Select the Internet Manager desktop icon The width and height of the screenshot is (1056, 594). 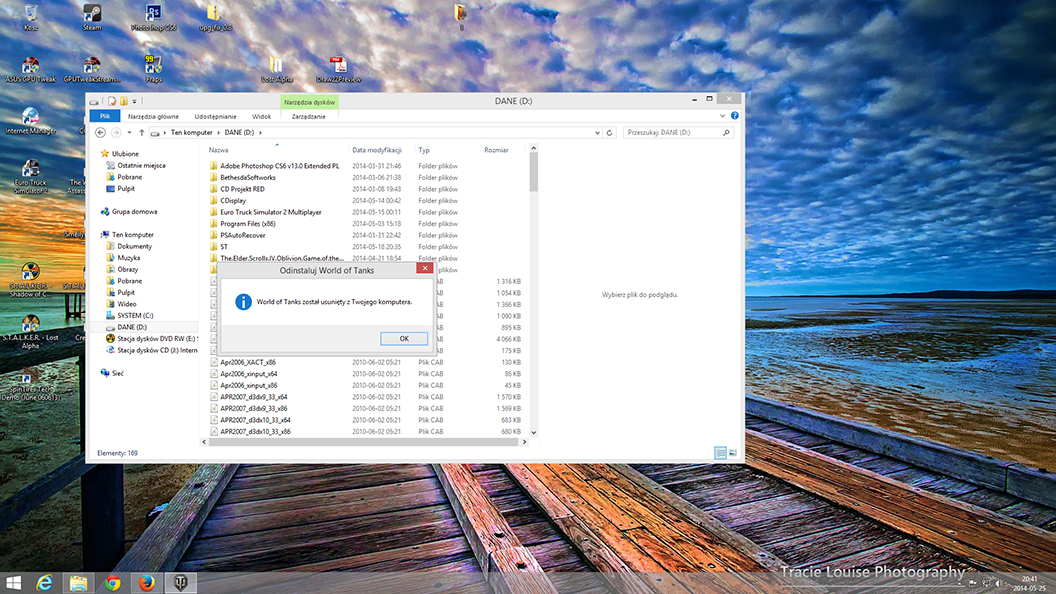pos(30,121)
